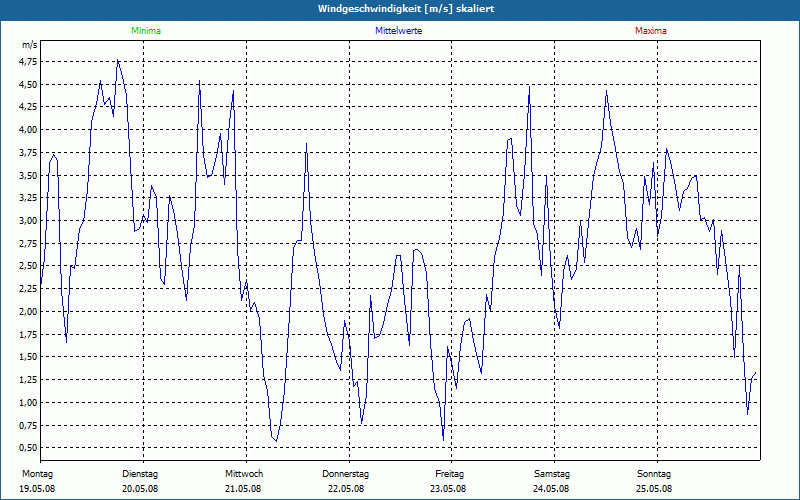Click the Mittelwerte legend label

[x=398, y=31]
